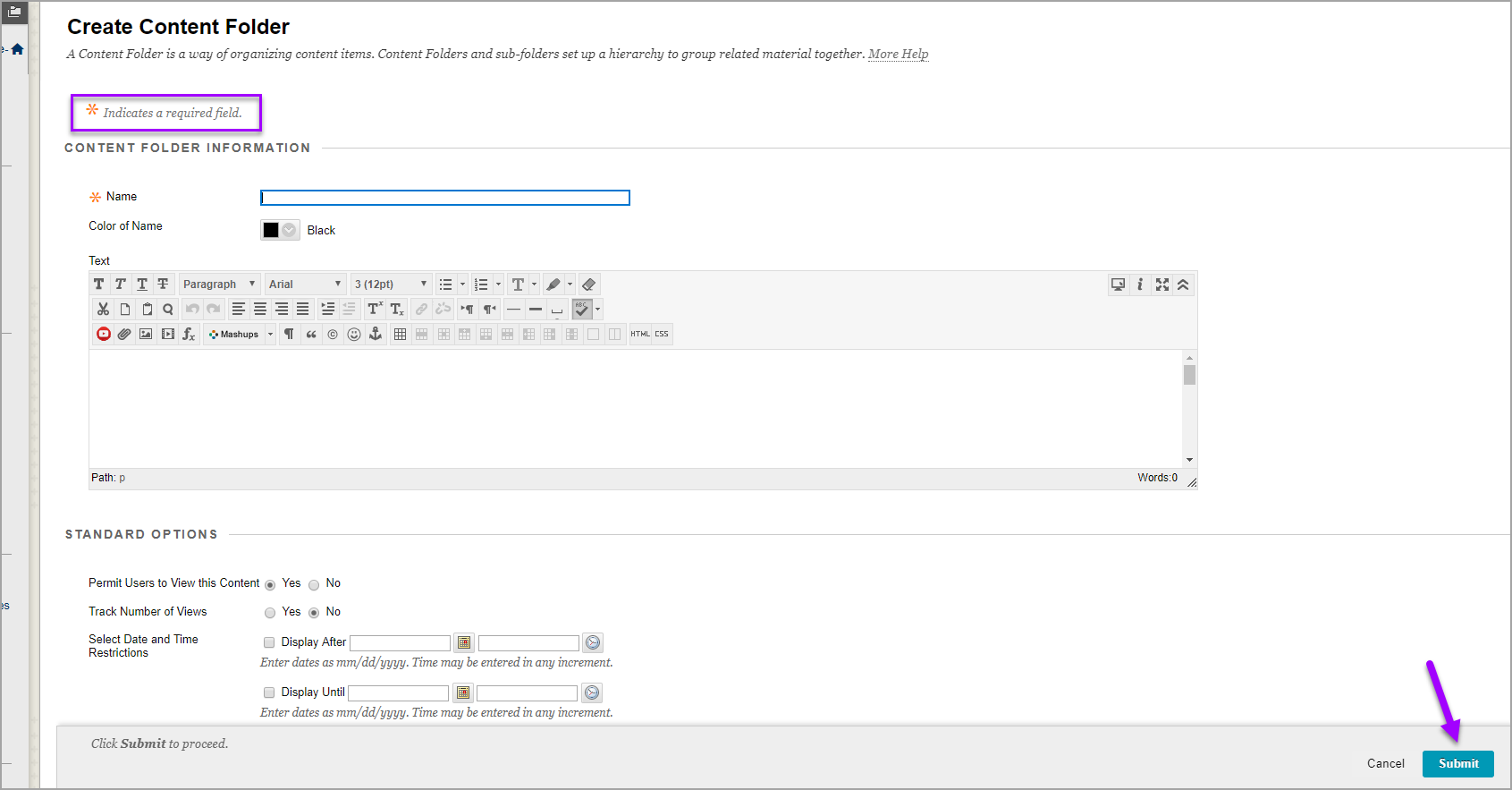
Task: Open the Color of Name black swatch
Action: (279, 230)
